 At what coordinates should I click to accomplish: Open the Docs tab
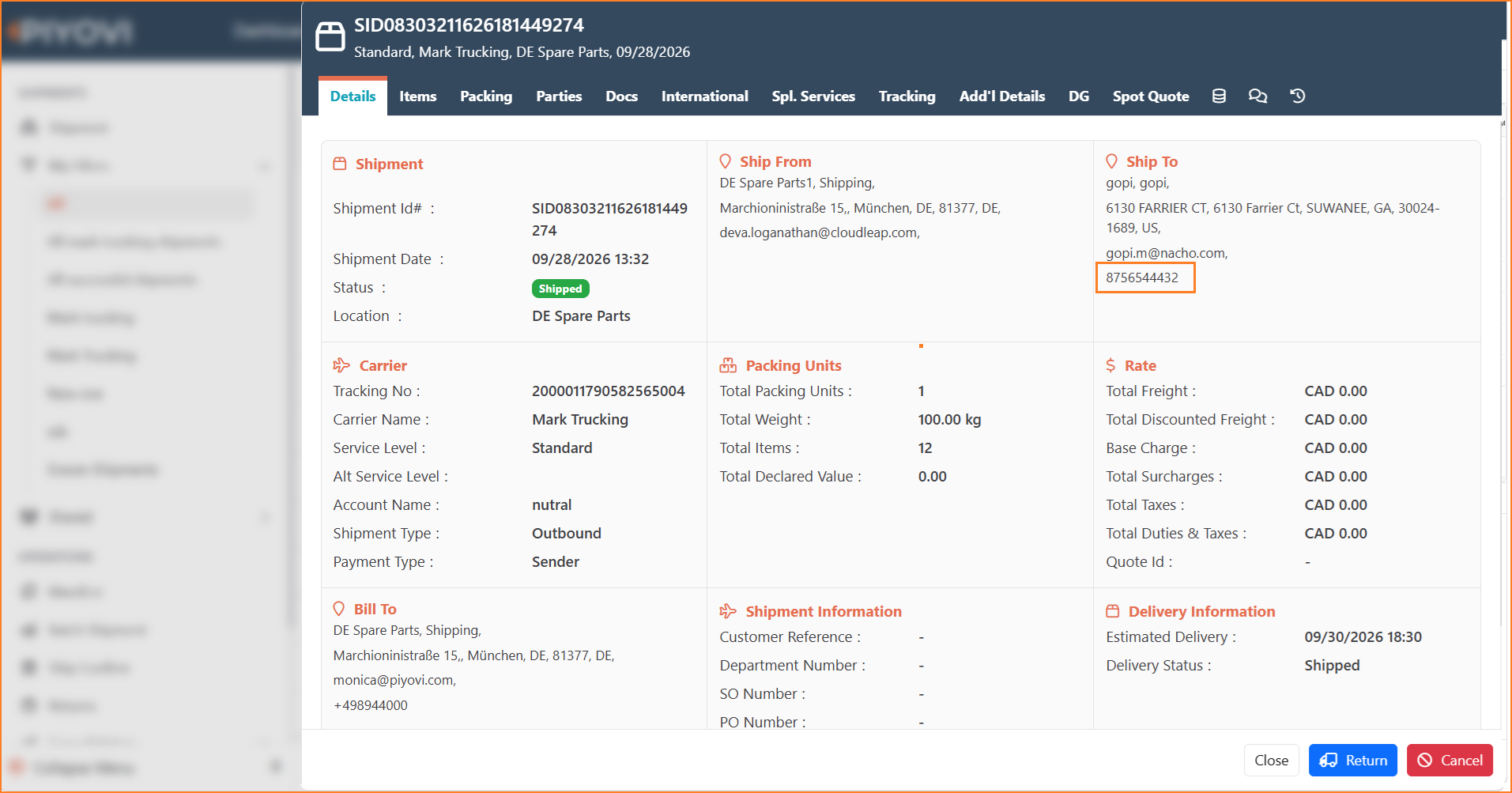(x=621, y=96)
